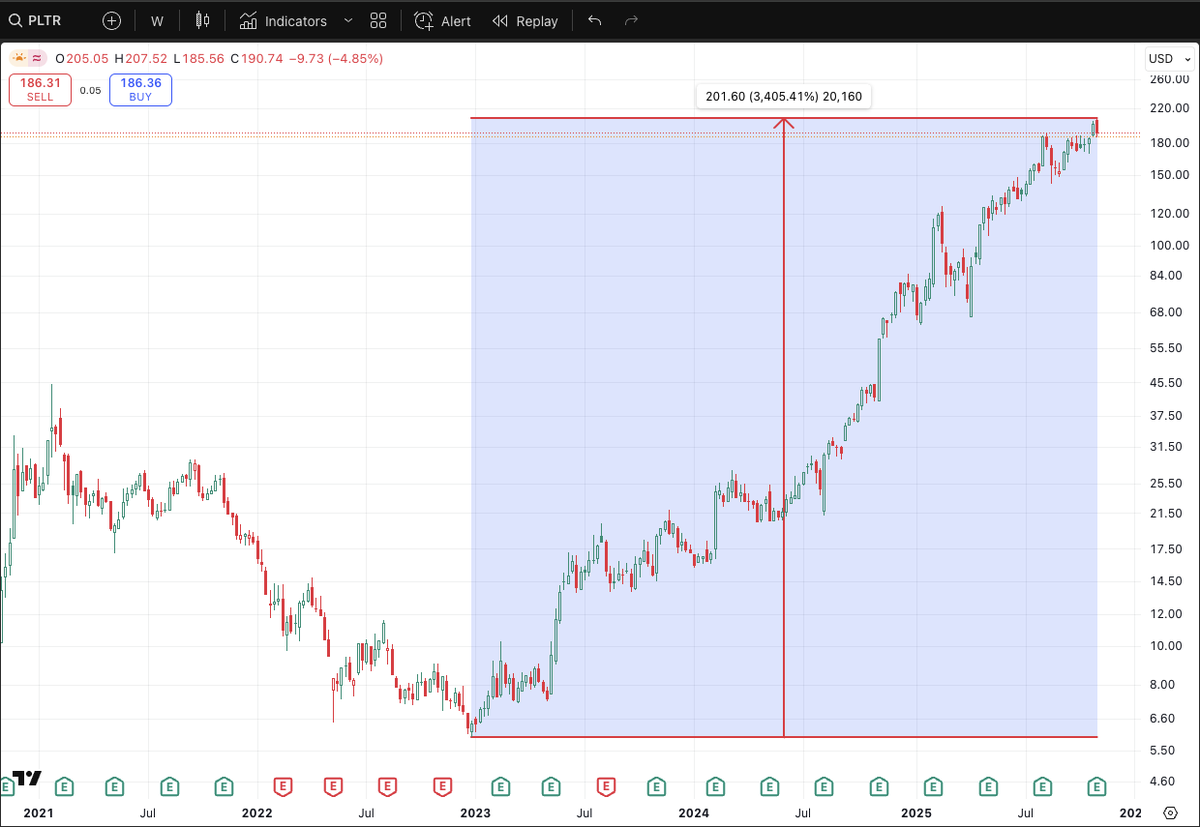Image resolution: width=1200 pixels, height=827 pixels.
Task: Open chart settings hexagon gear icon
Action: (x=1170, y=813)
